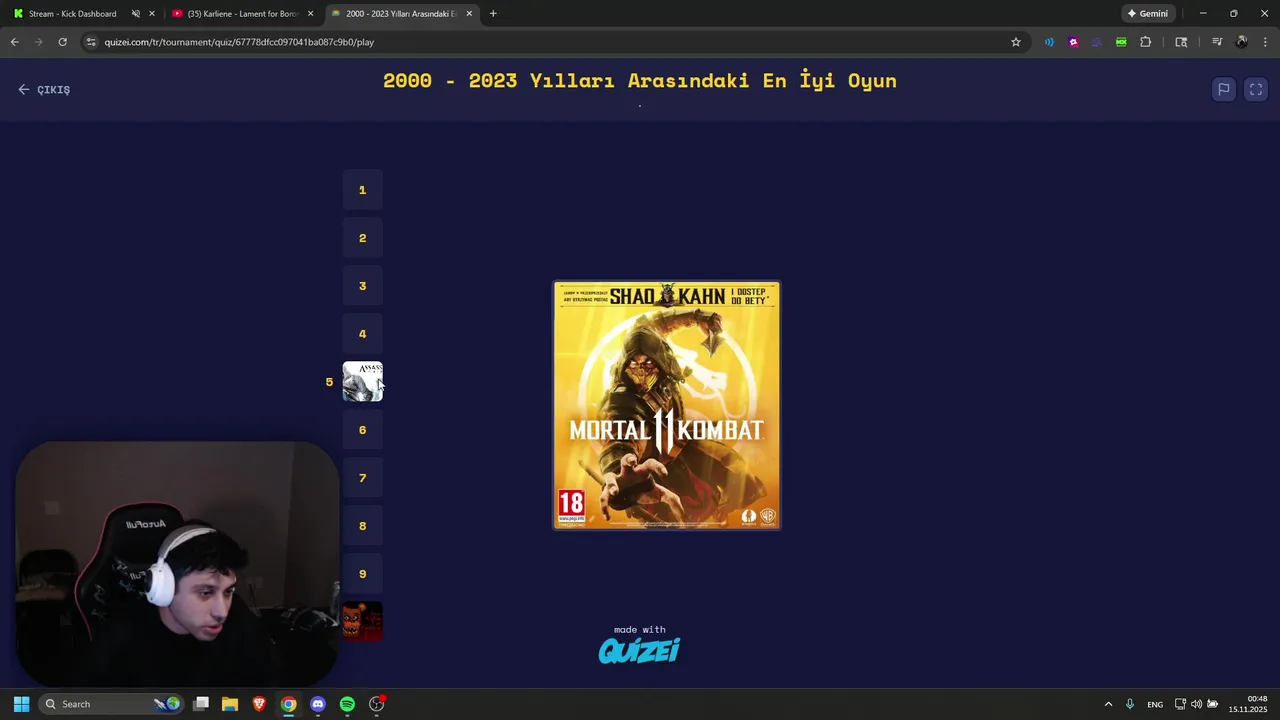Reload the quizei page
1280x720 pixels.
point(62,42)
